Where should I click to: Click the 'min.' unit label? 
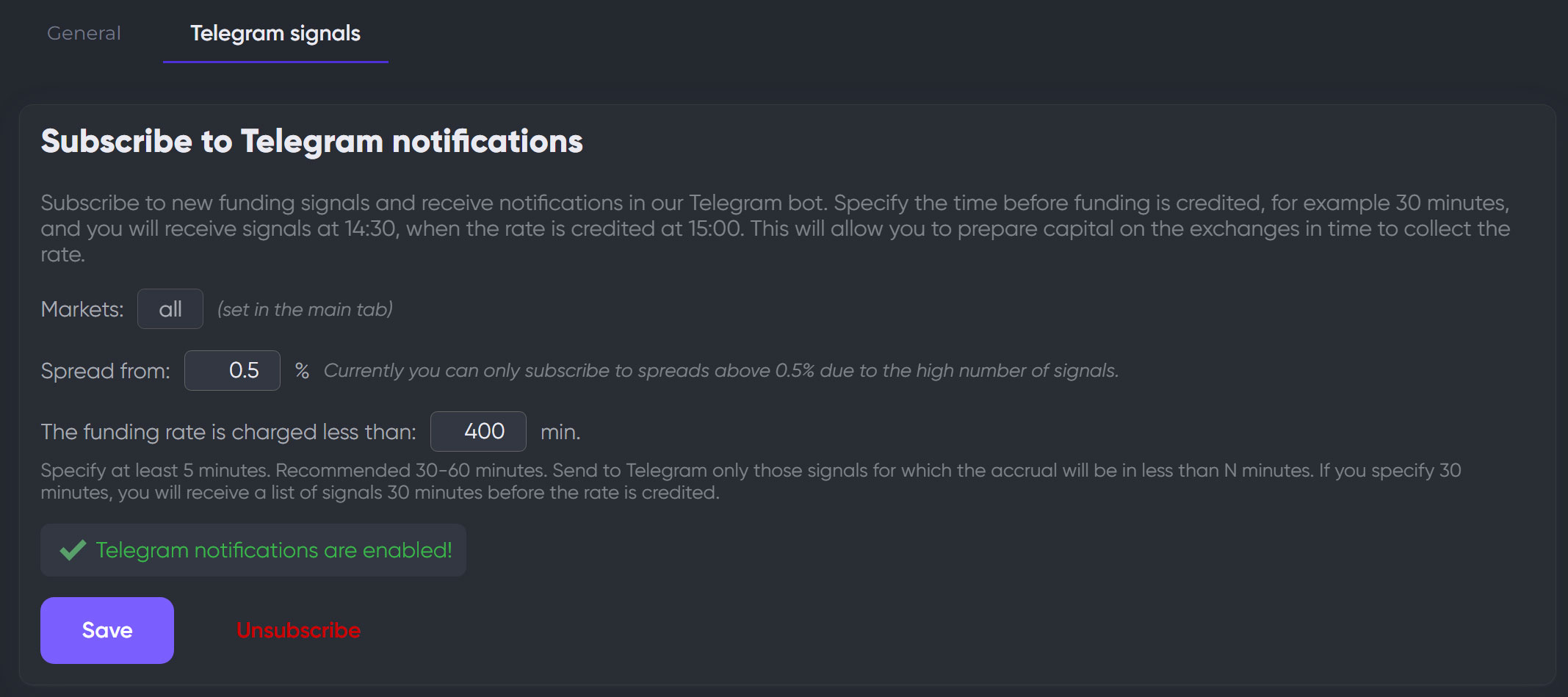pyautogui.click(x=560, y=432)
